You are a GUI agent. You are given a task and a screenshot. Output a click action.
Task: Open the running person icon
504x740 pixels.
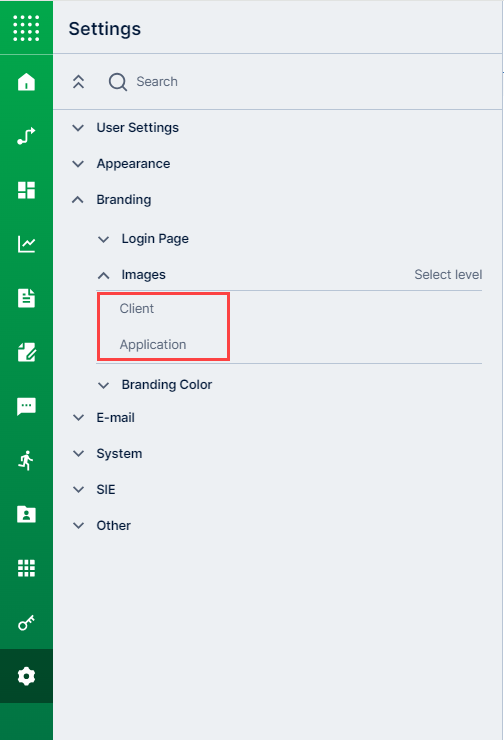click(26, 460)
